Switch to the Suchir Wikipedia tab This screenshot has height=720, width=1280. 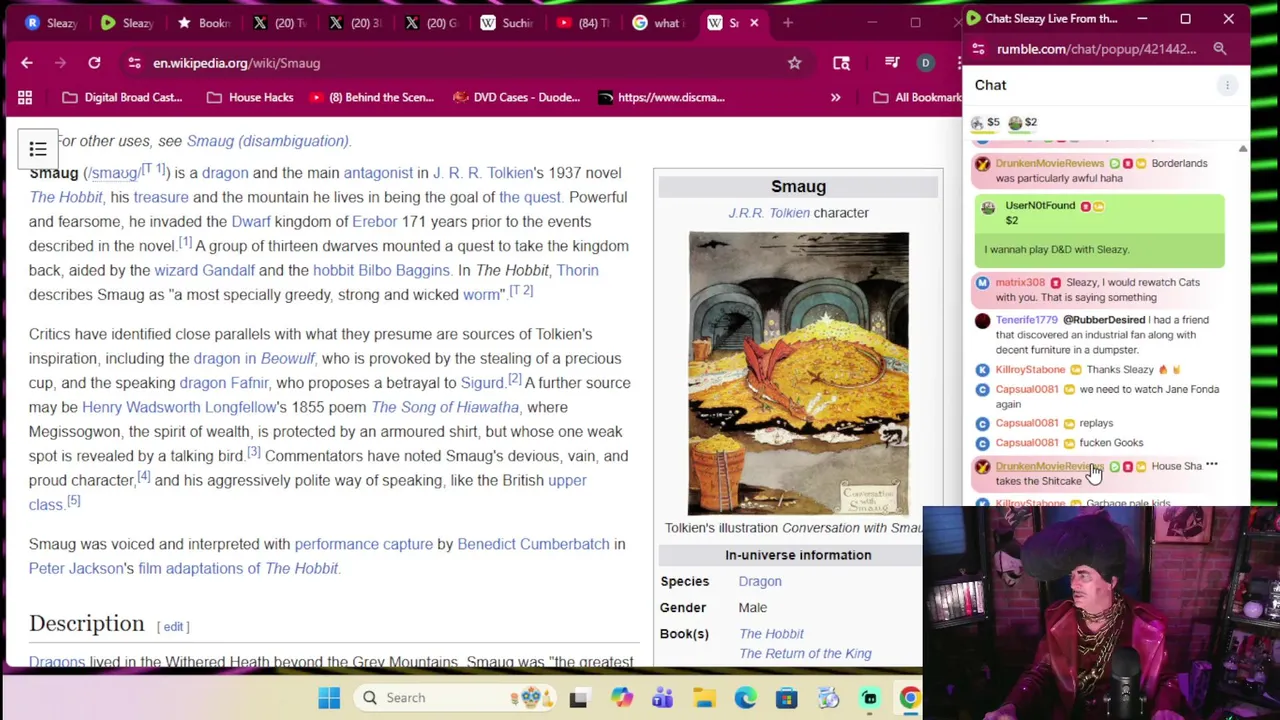click(x=506, y=22)
